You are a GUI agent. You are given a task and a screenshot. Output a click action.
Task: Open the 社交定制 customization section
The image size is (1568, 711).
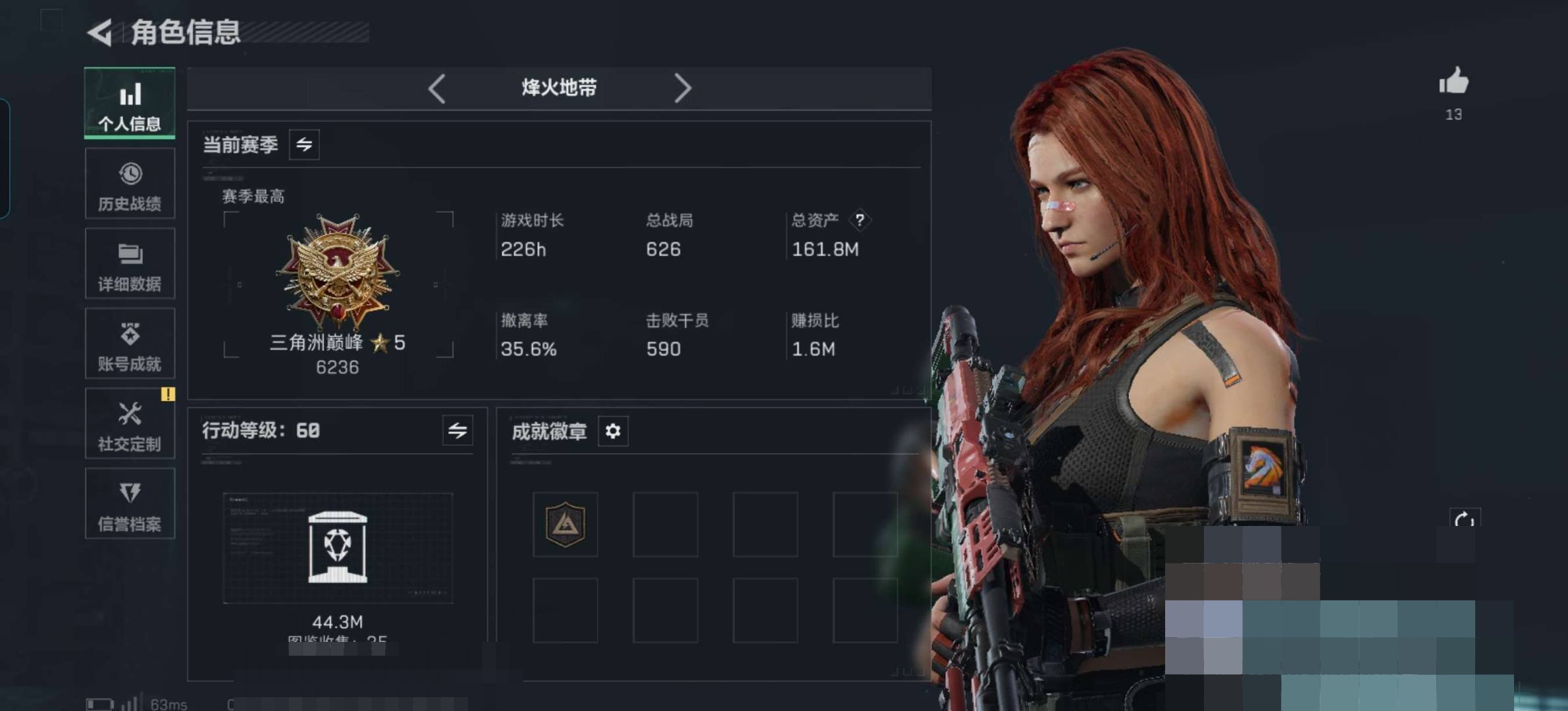(130, 424)
